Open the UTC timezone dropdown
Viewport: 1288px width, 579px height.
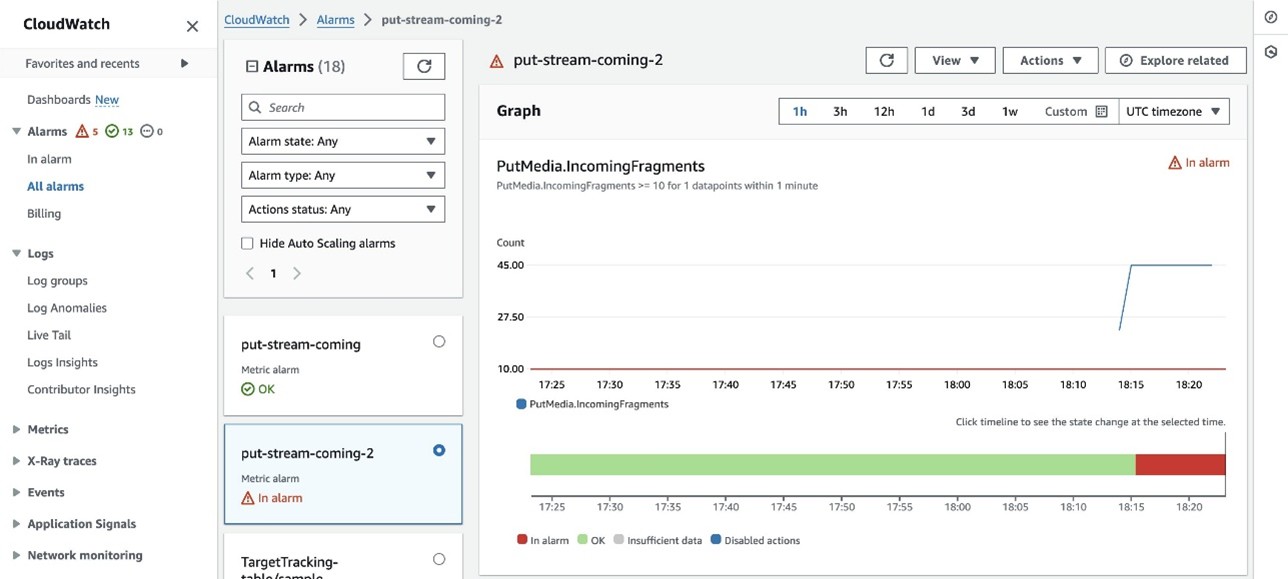(x=1173, y=112)
